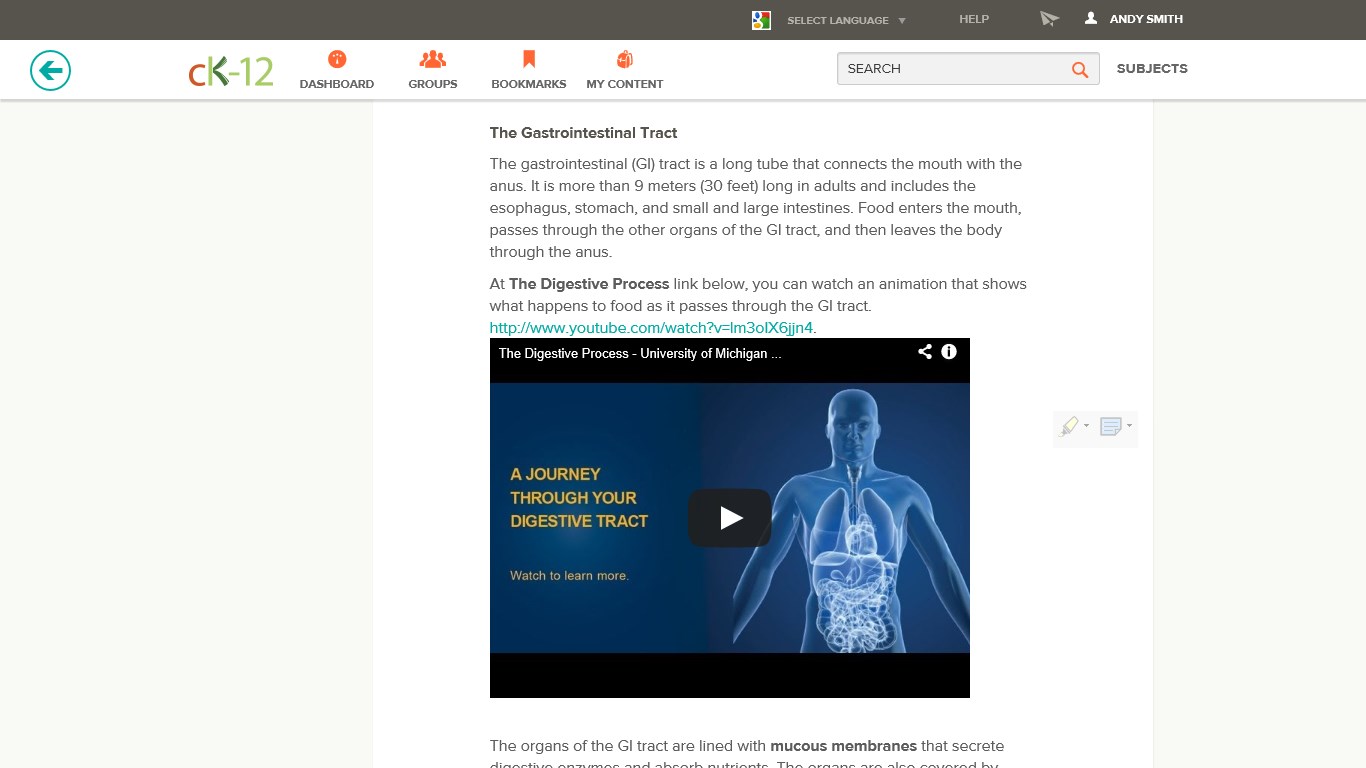Image resolution: width=1366 pixels, height=768 pixels.
Task: Click the Andy Smith profile name
Action: (1145, 19)
